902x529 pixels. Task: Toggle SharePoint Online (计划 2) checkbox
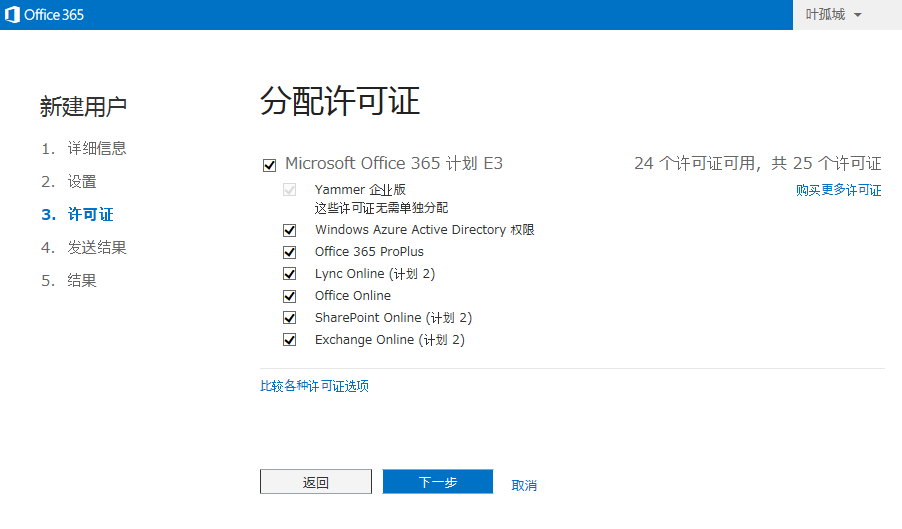pyautogui.click(x=290, y=318)
